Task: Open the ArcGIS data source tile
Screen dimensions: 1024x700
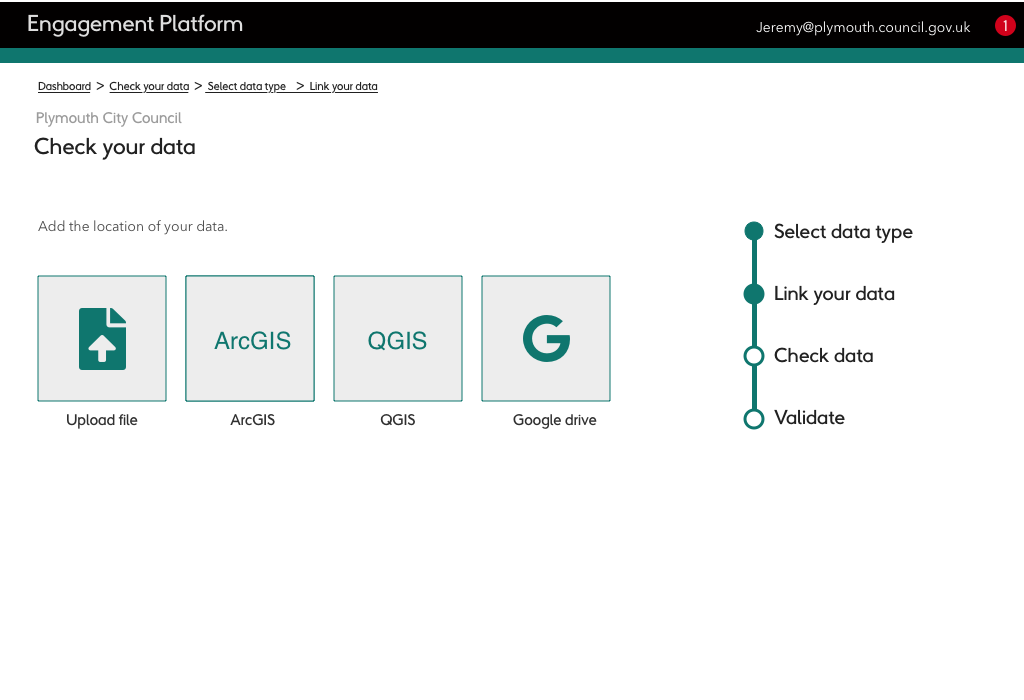Action: (249, 338)
